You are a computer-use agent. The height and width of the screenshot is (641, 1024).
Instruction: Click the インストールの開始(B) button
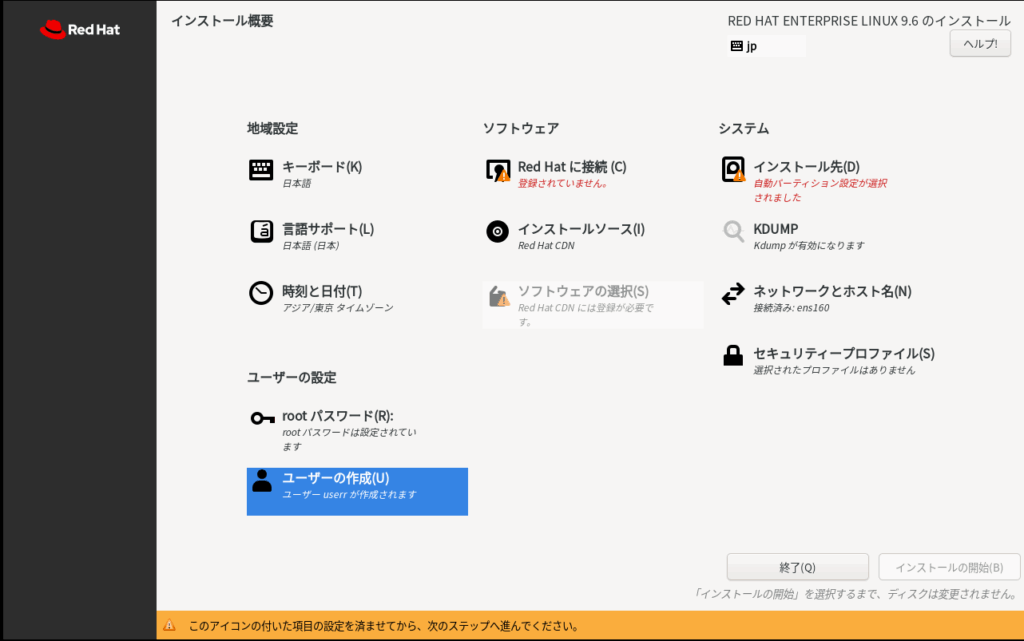(949, 567)
